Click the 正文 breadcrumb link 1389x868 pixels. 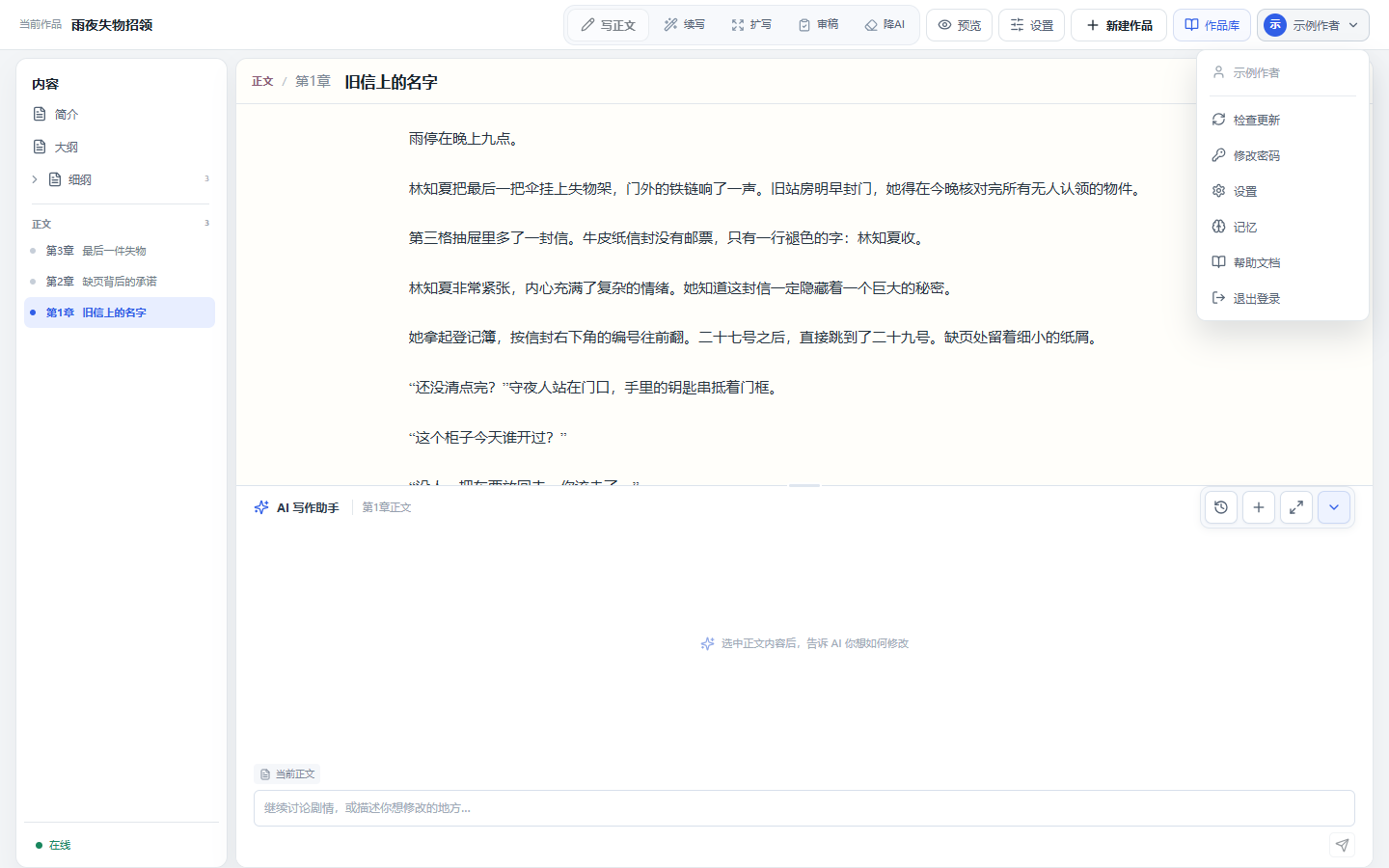click(x=262, y=81)
